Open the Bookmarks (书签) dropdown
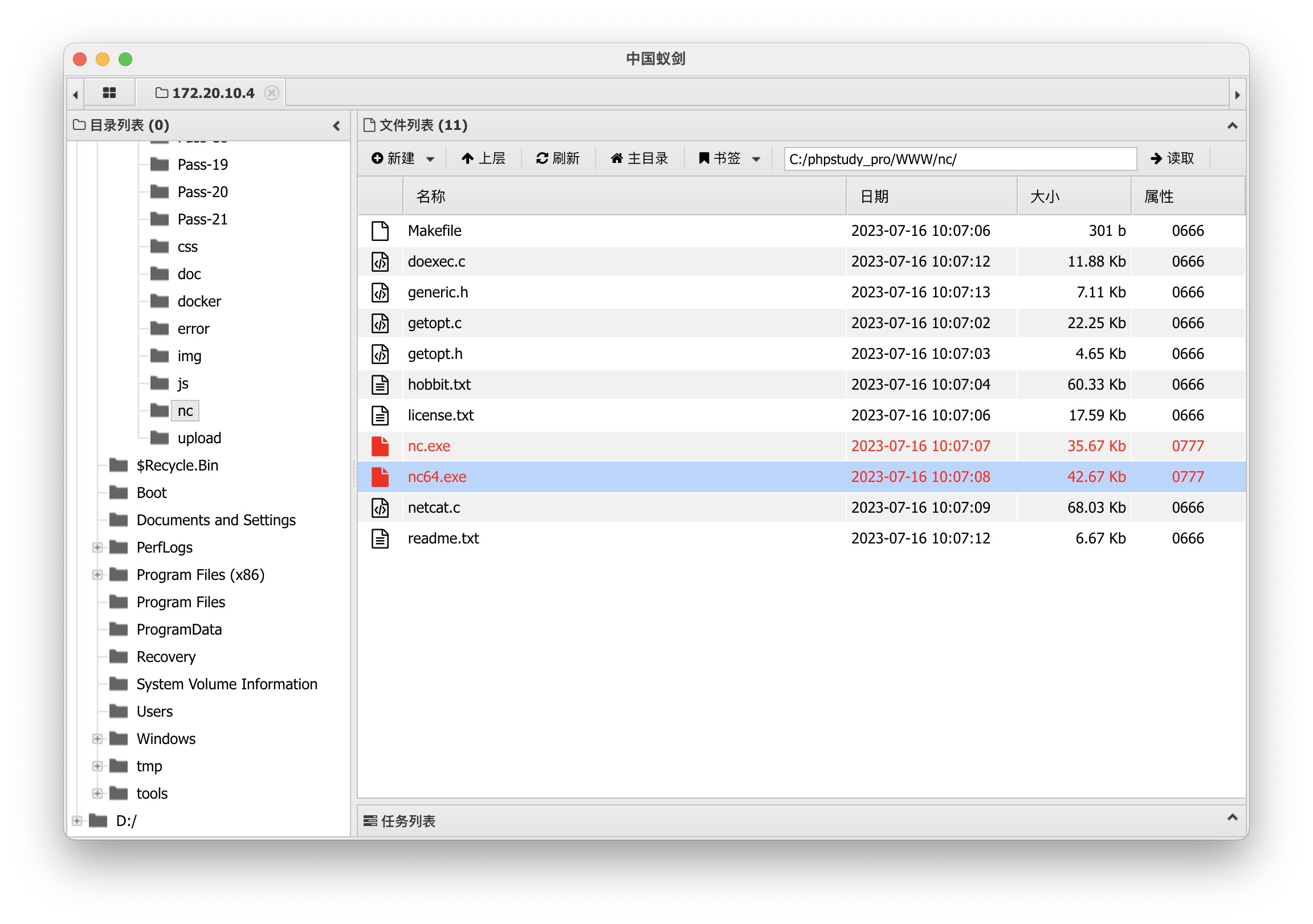The image size is (1313, 924). tap(728, 158)
